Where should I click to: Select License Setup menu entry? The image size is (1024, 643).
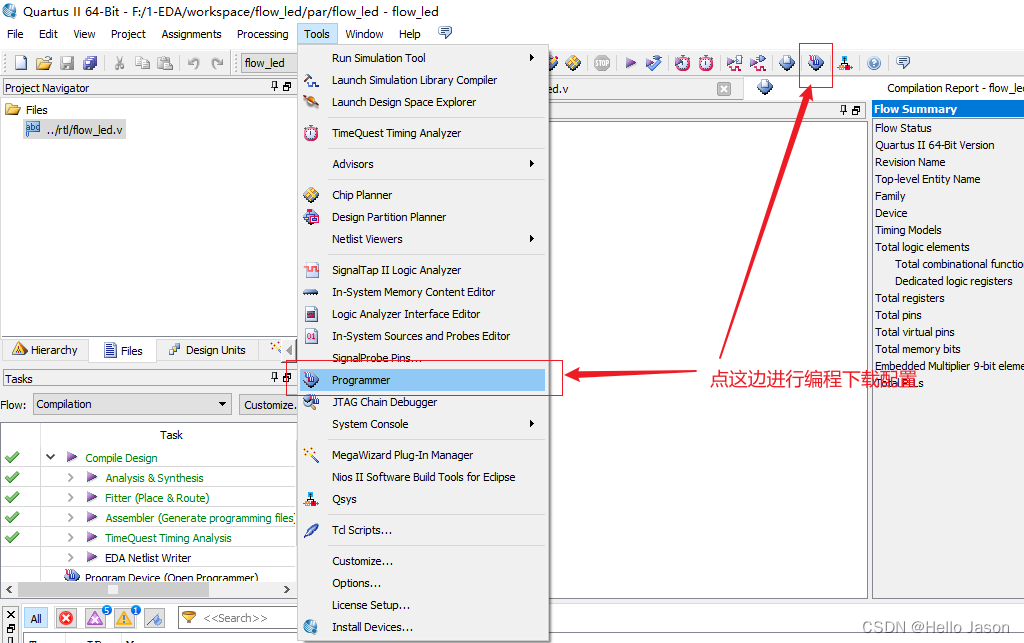(x=423, y=605)
